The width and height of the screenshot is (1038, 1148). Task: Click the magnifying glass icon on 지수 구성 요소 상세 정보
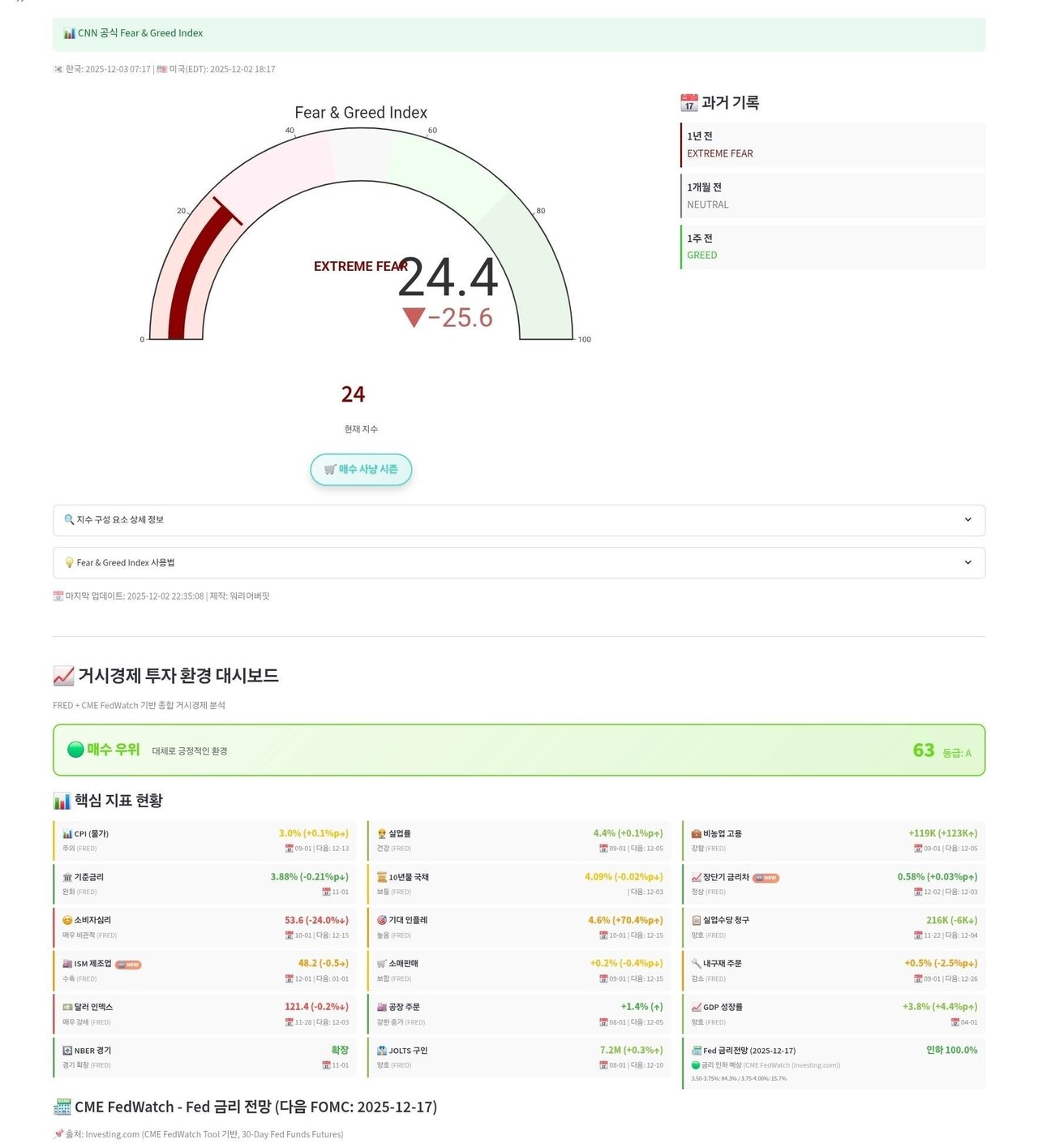click(67, 519)
